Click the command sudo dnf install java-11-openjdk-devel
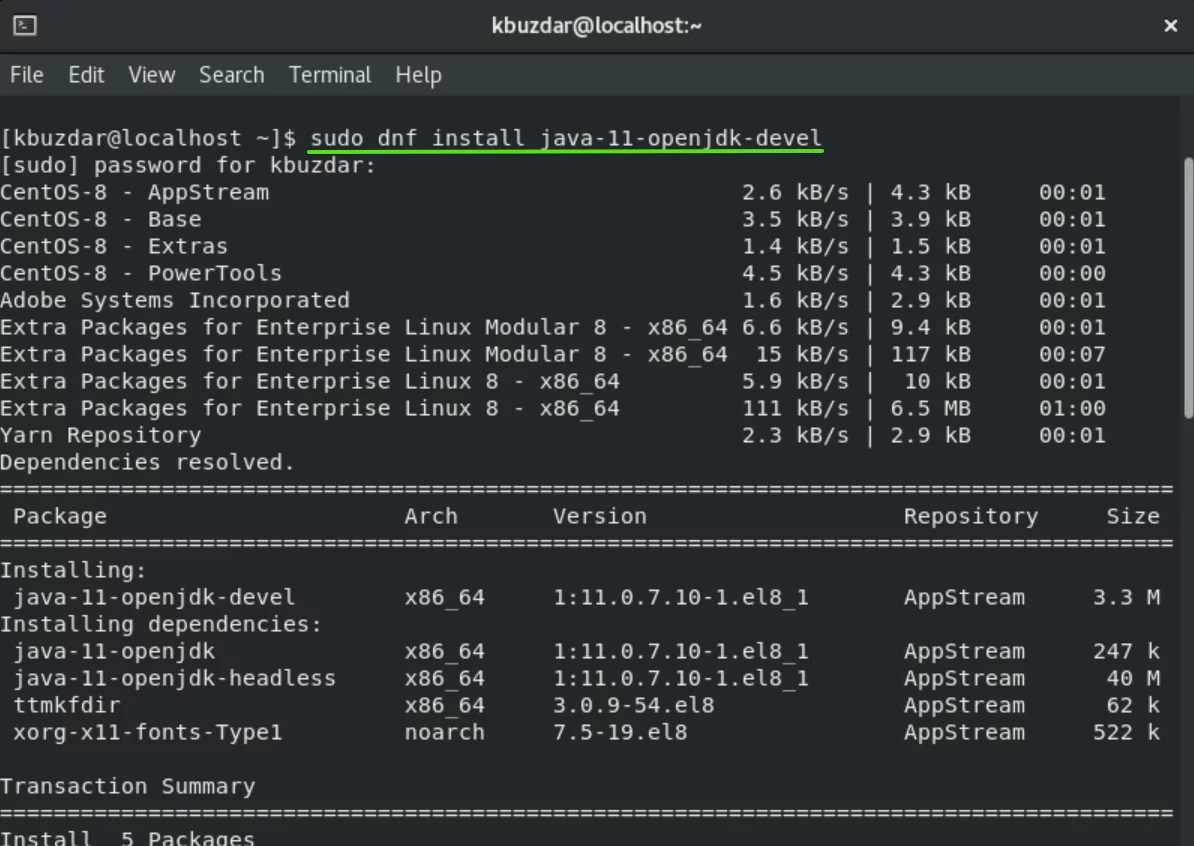Image resolution: width=1194 pixels, height=846 pixels. tap(566, 138)
